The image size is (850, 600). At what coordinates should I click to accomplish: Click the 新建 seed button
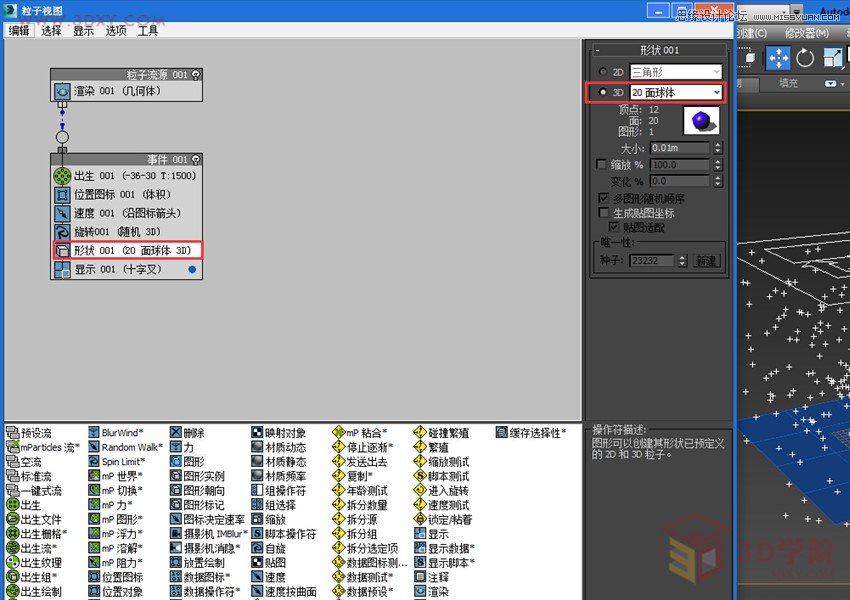click(706, 259)
